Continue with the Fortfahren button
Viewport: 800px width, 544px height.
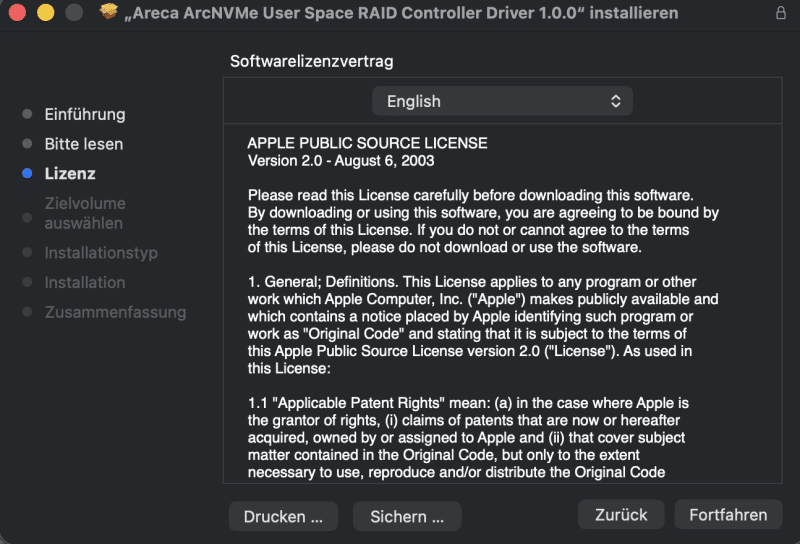pos(728,514)
